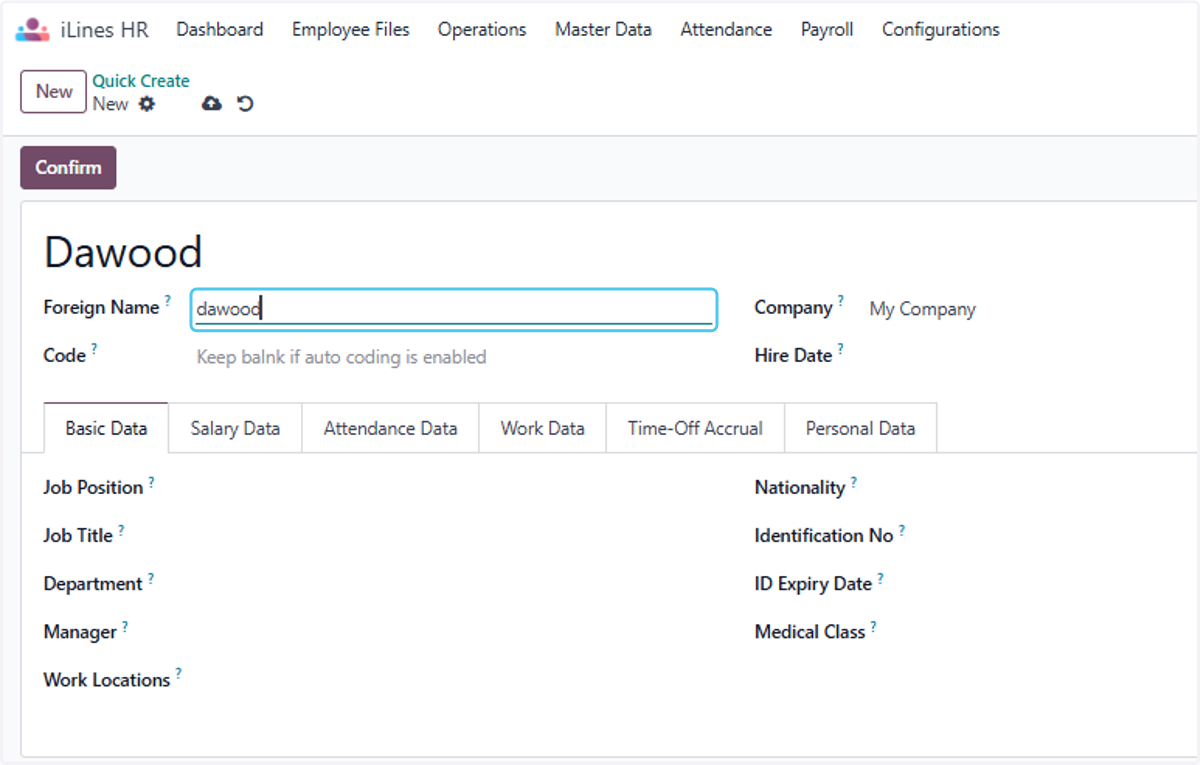Open the gear actions menu icon
1200x765 pixels.
click(x=147, y=104)
